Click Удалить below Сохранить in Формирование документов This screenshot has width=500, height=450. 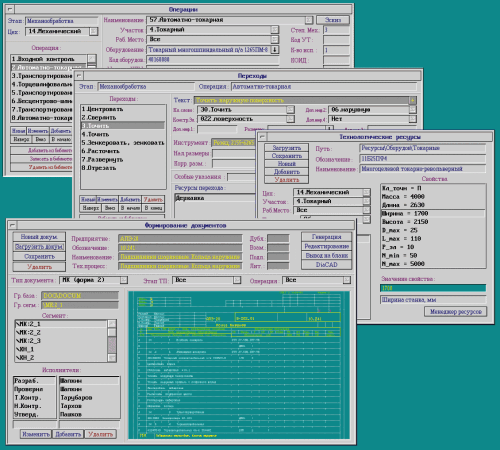point(39,267)
